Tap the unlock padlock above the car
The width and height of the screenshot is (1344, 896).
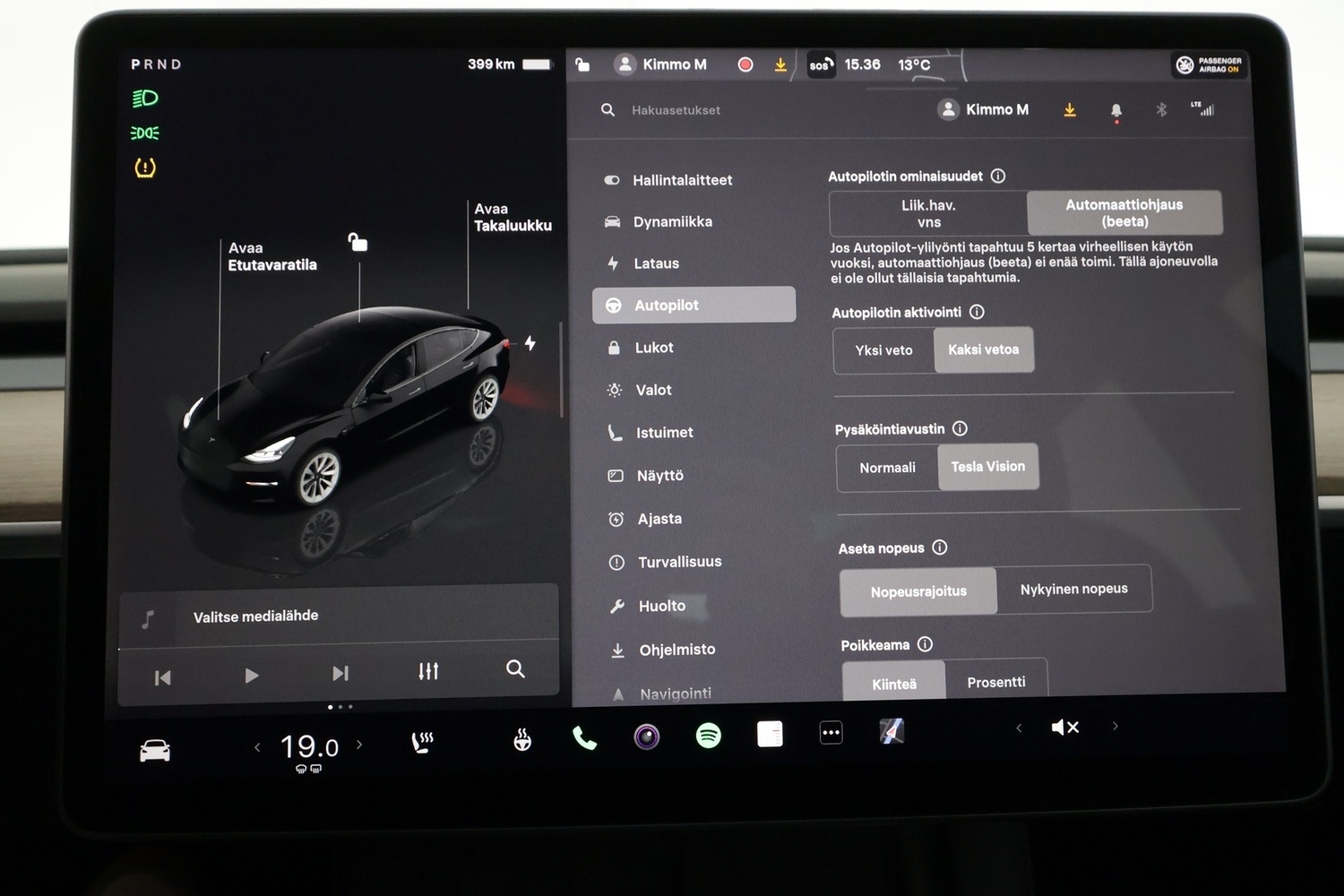(358, 242)
